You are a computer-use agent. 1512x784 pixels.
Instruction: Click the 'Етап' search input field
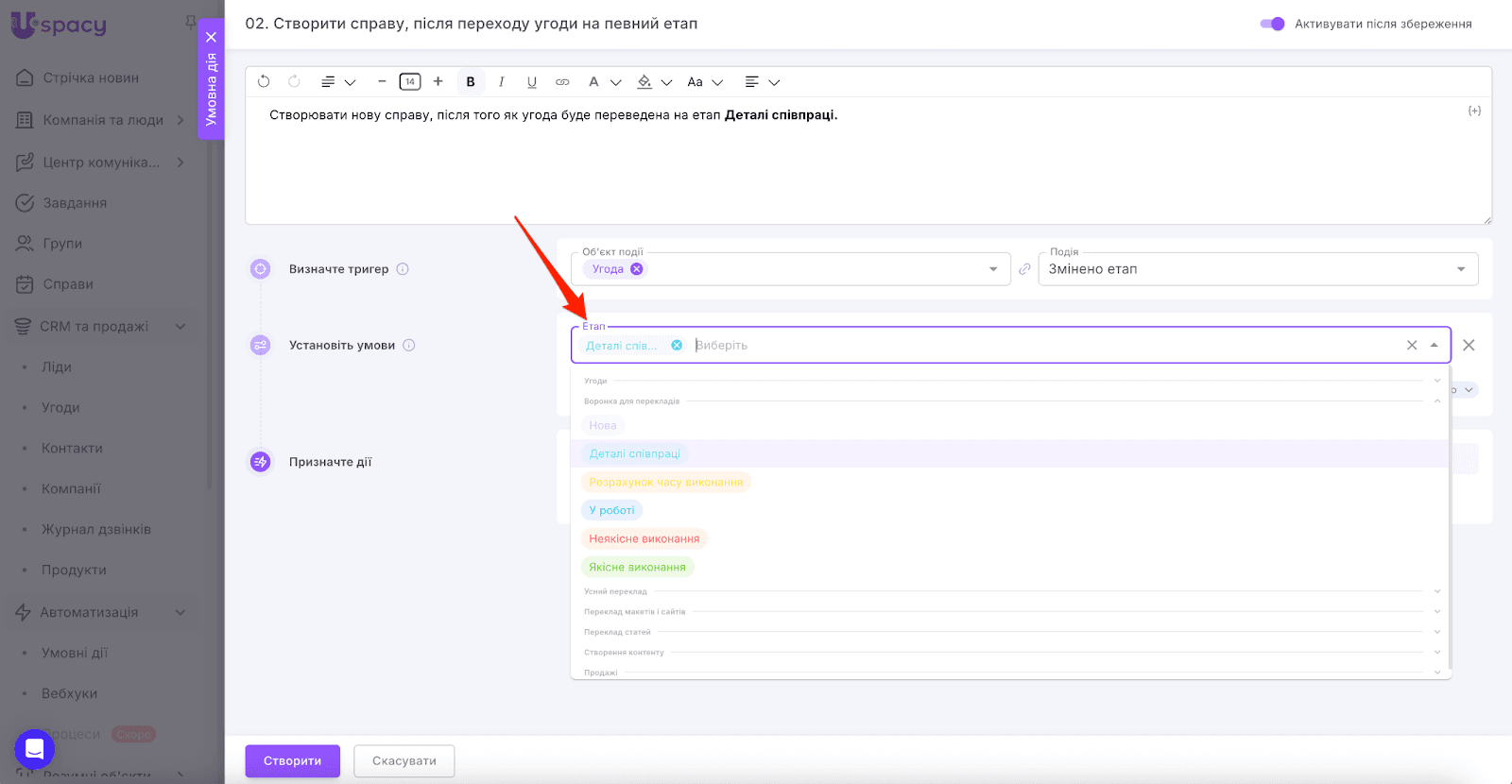(1039, 346)
